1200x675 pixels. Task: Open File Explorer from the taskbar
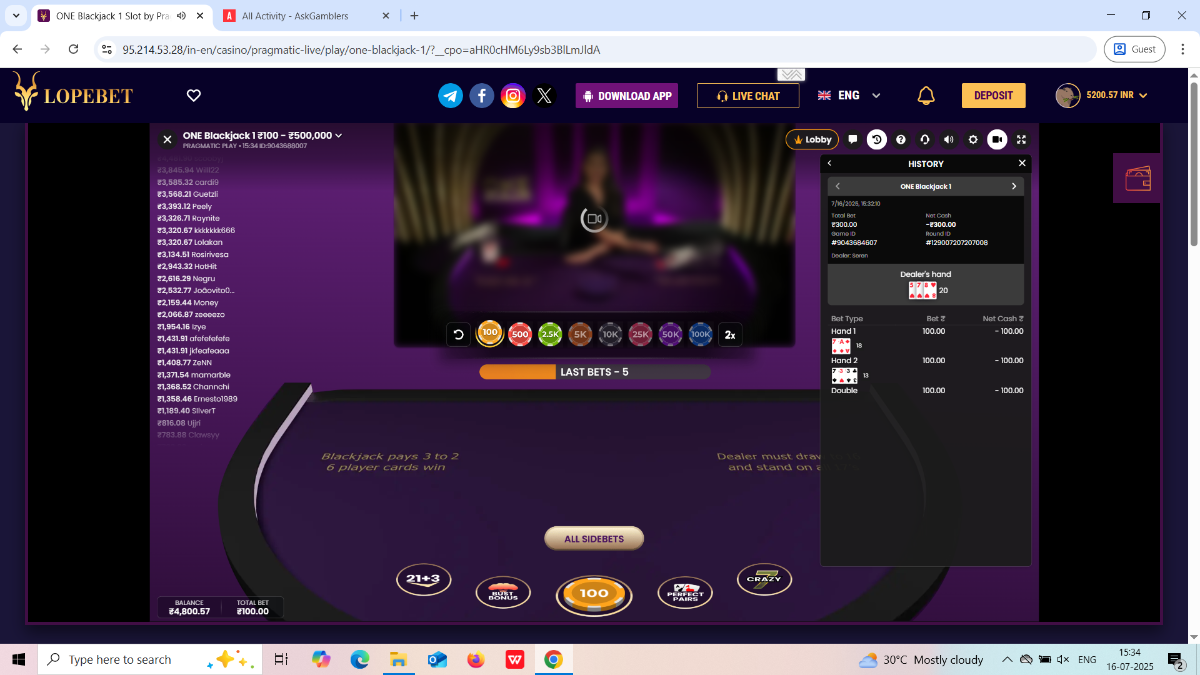398,659
